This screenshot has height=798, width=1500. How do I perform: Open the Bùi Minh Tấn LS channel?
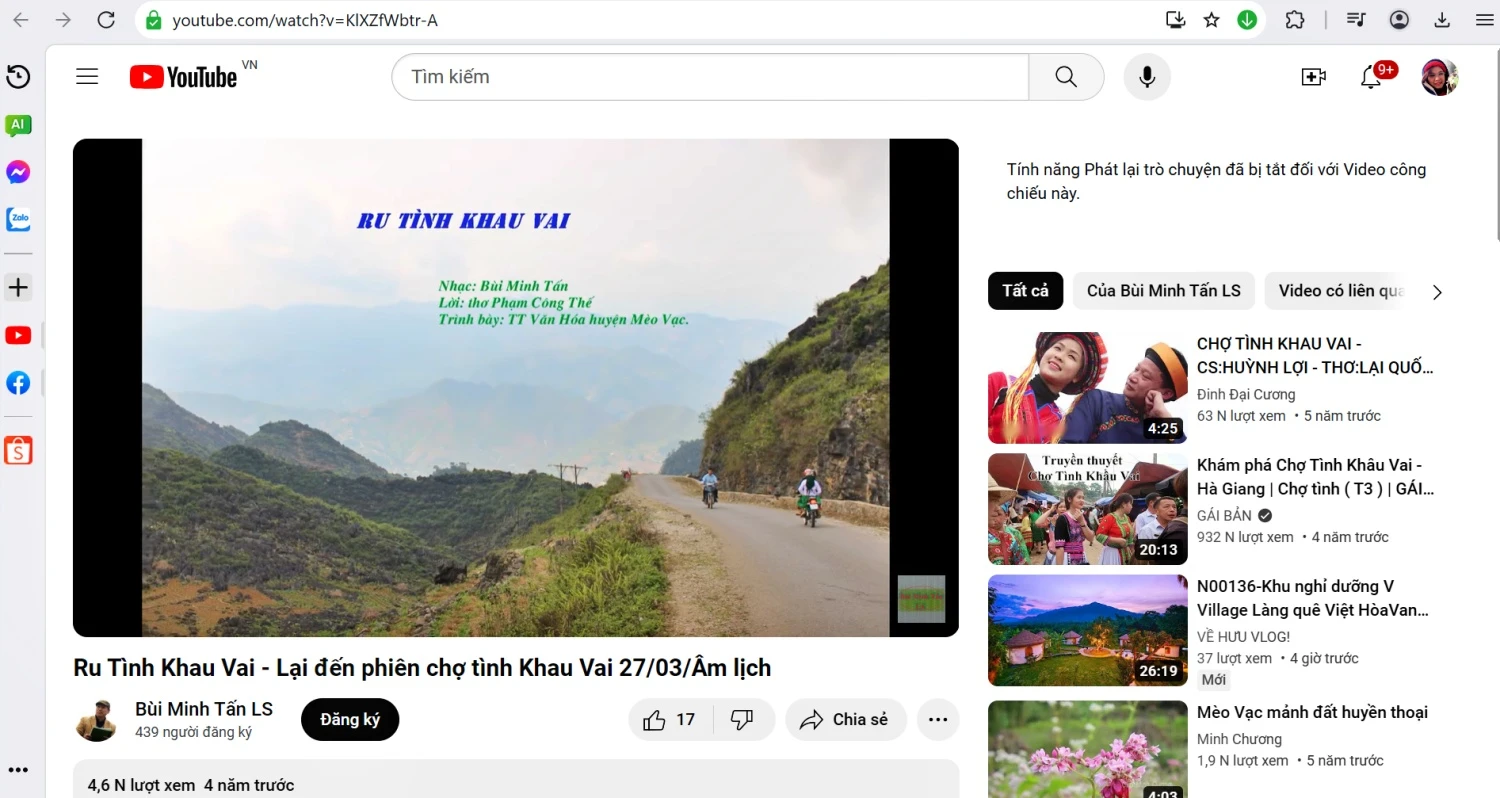click(x=204, y=709)
